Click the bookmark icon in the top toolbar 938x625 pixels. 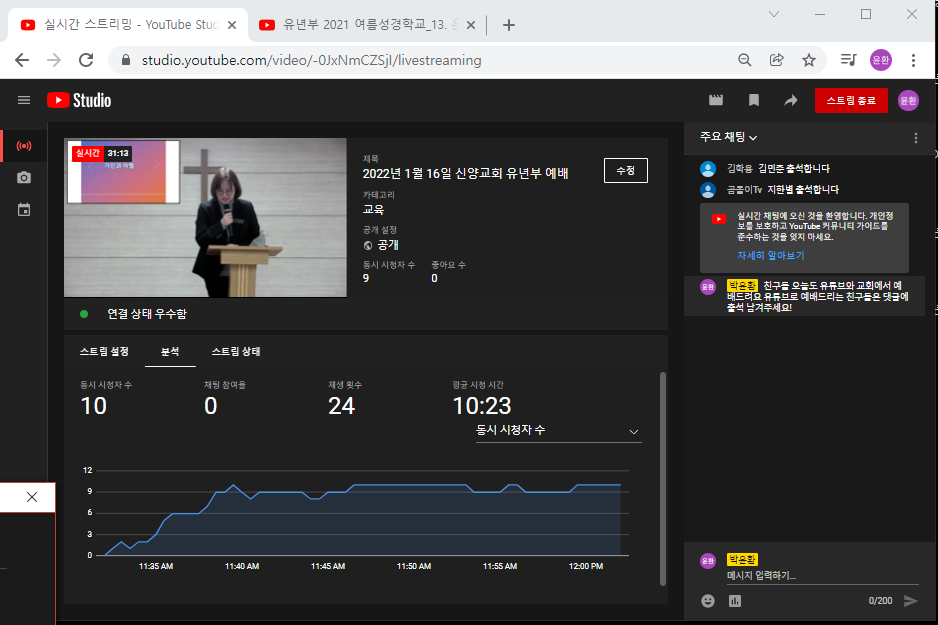pyautogui.click(x=753, y=100)
